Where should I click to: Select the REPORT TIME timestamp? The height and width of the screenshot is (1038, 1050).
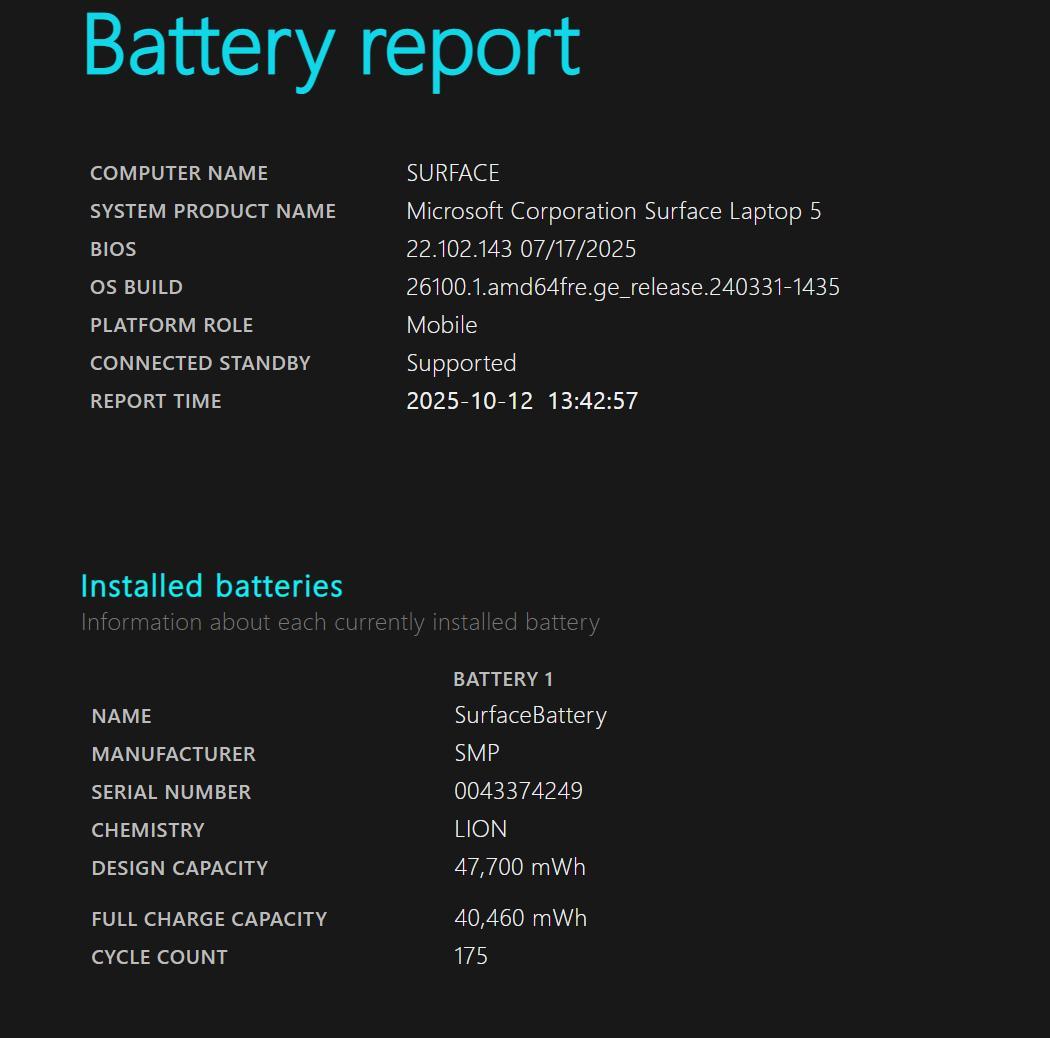coord(522,400)
